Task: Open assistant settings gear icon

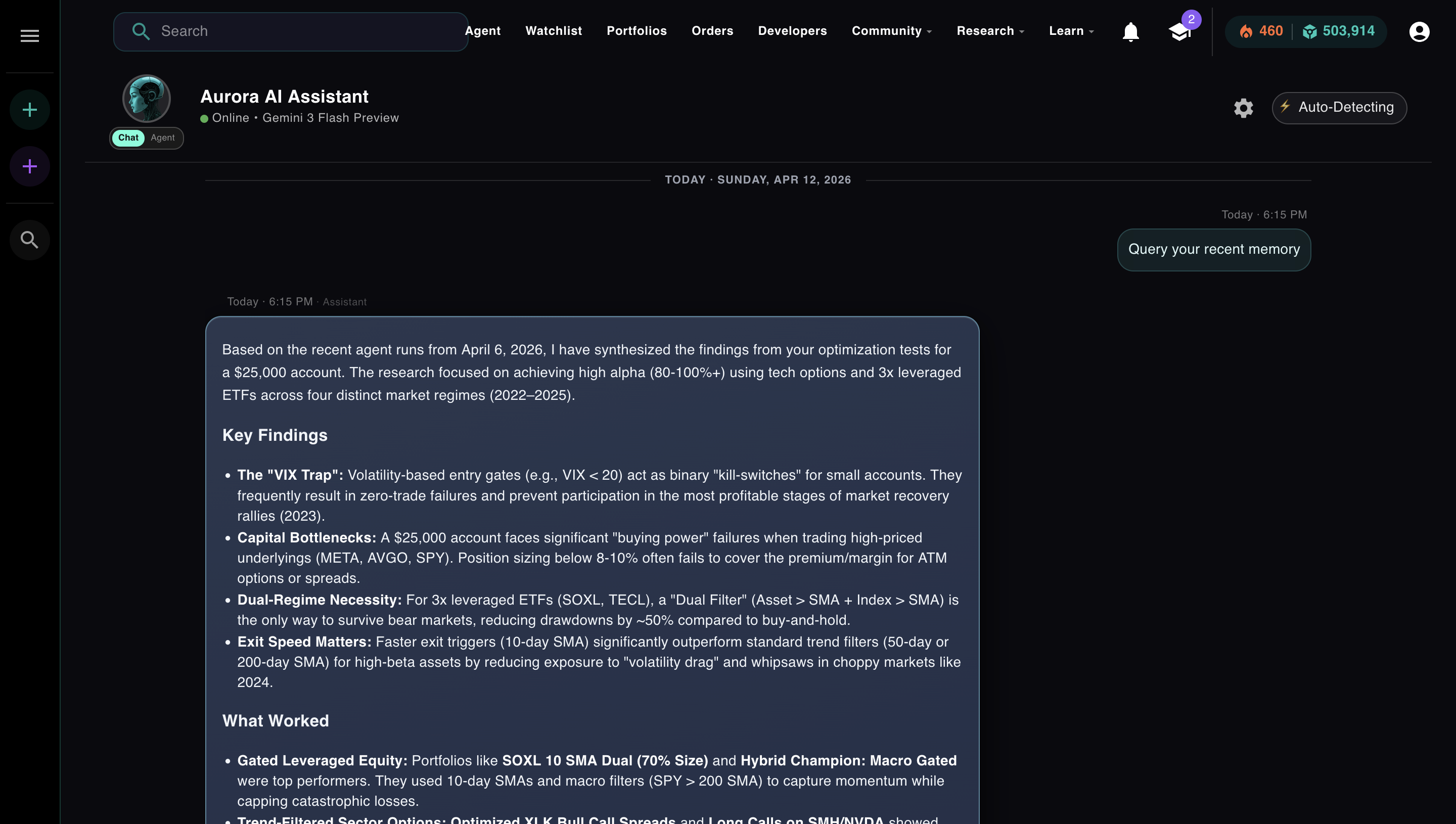Action: pyautogui.click(x=1243, y=108)
